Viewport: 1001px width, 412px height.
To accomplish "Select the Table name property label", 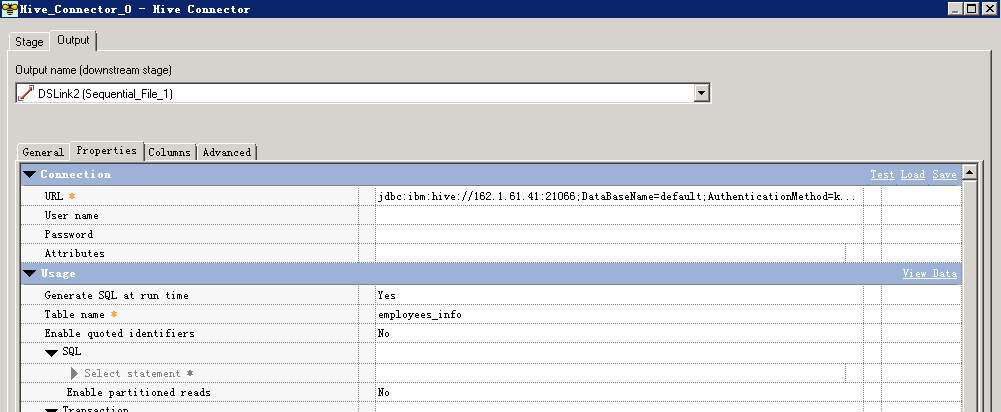I will click(x=74, y=314).
